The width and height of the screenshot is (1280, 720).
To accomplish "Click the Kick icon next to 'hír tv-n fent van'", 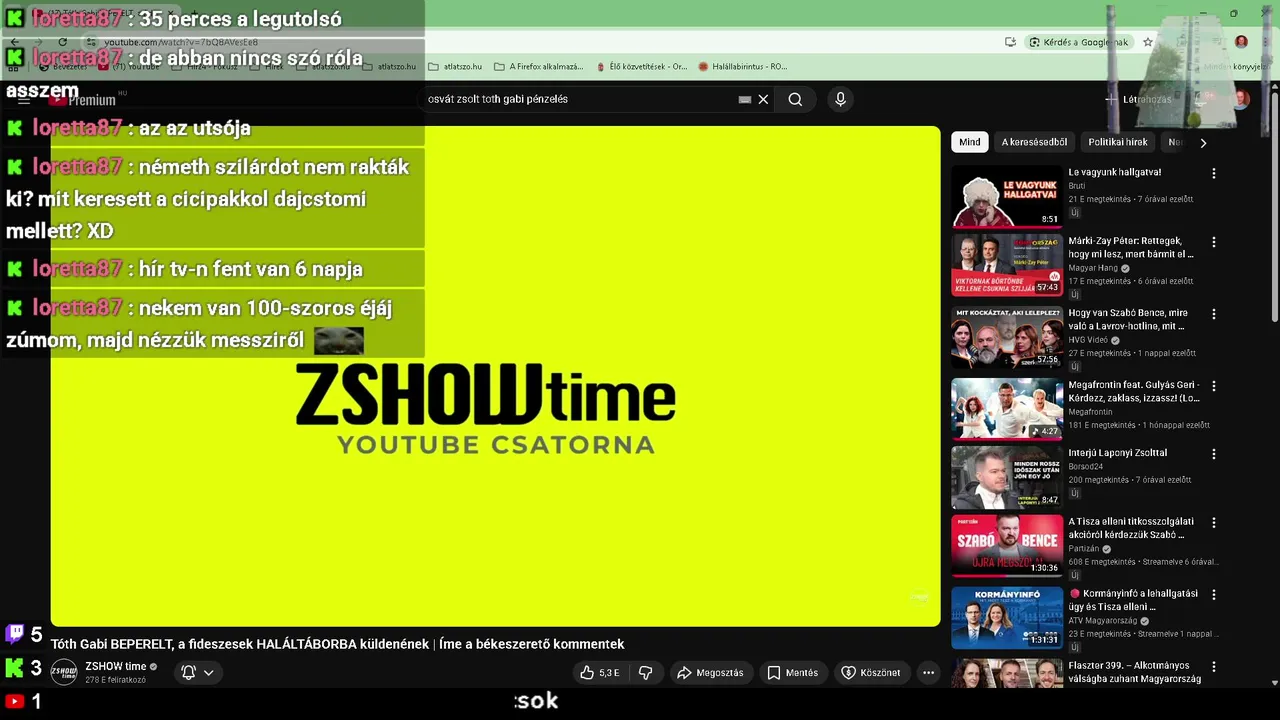I will 15,269.
